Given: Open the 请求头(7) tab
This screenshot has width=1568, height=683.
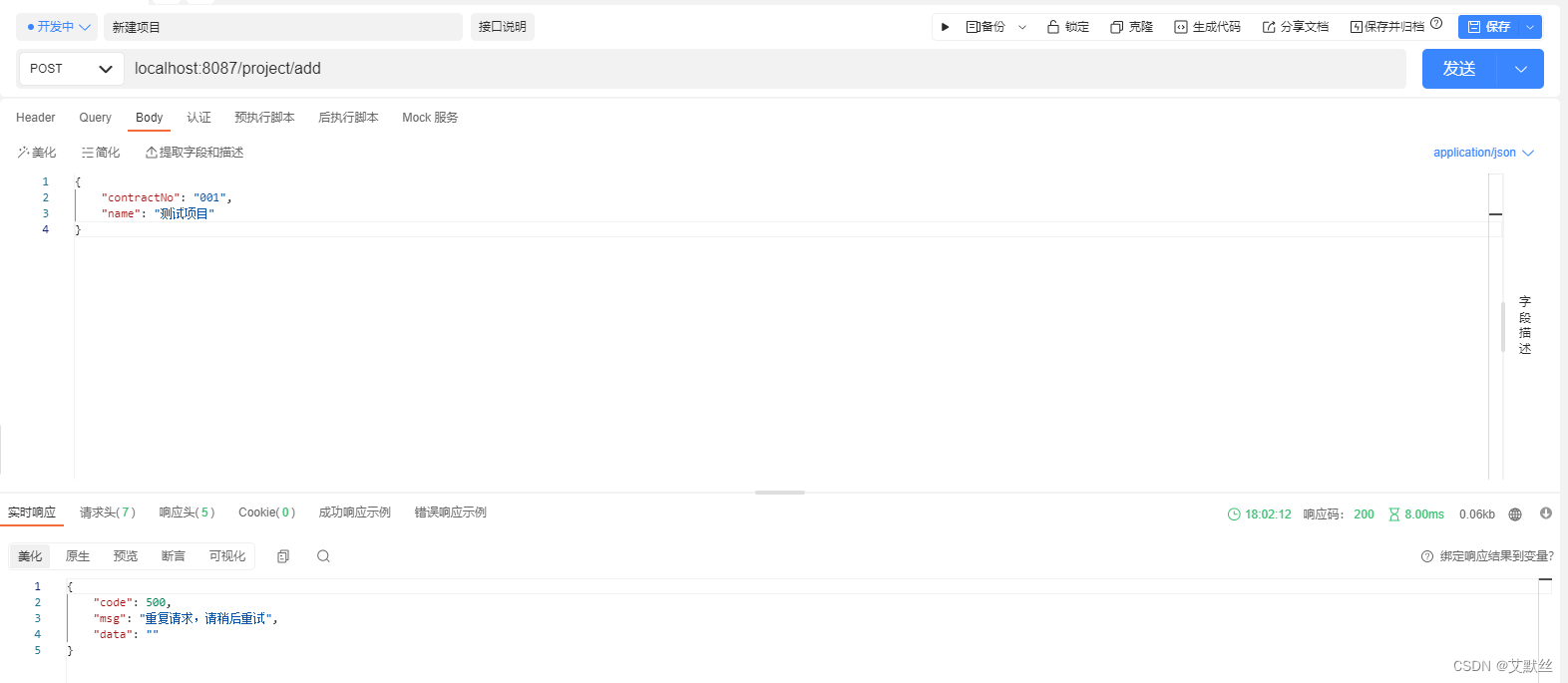Looking at the screenshot, I should 108,512.
